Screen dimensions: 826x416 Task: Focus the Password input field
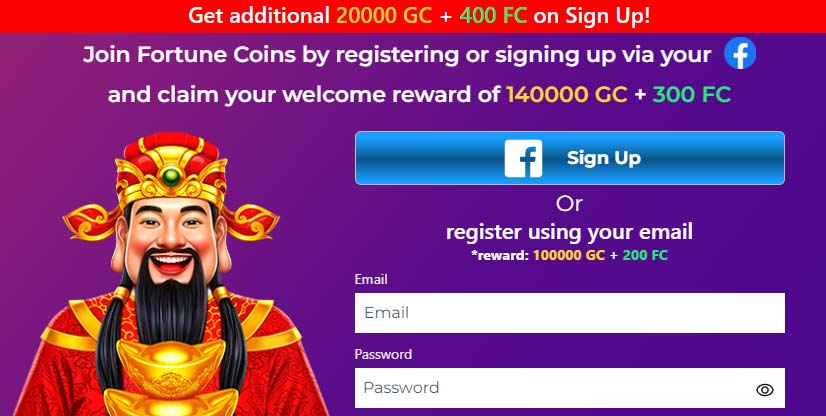point(569,388)
